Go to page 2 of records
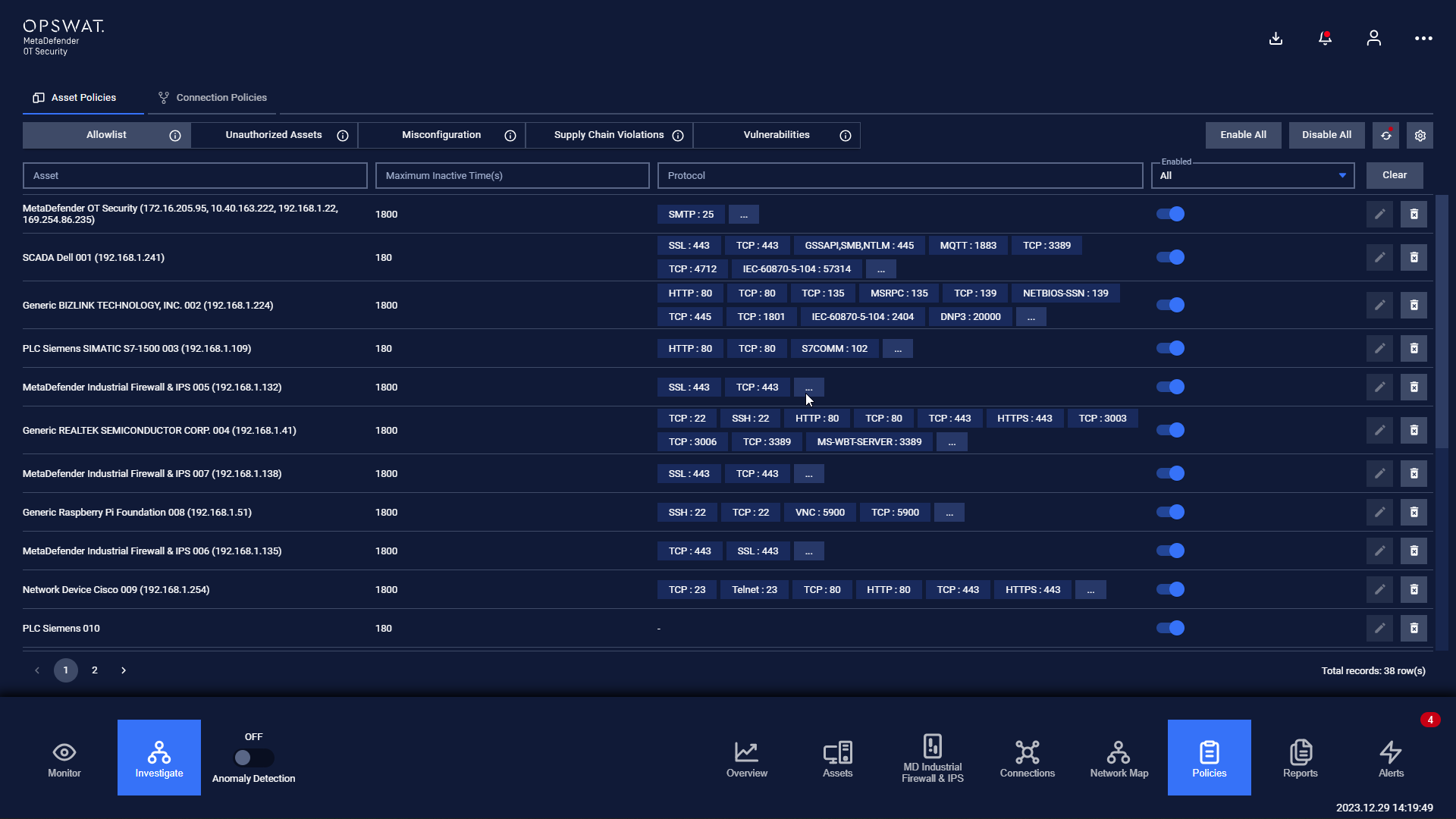Screen dimensions: 1456x819 point(95,670)
